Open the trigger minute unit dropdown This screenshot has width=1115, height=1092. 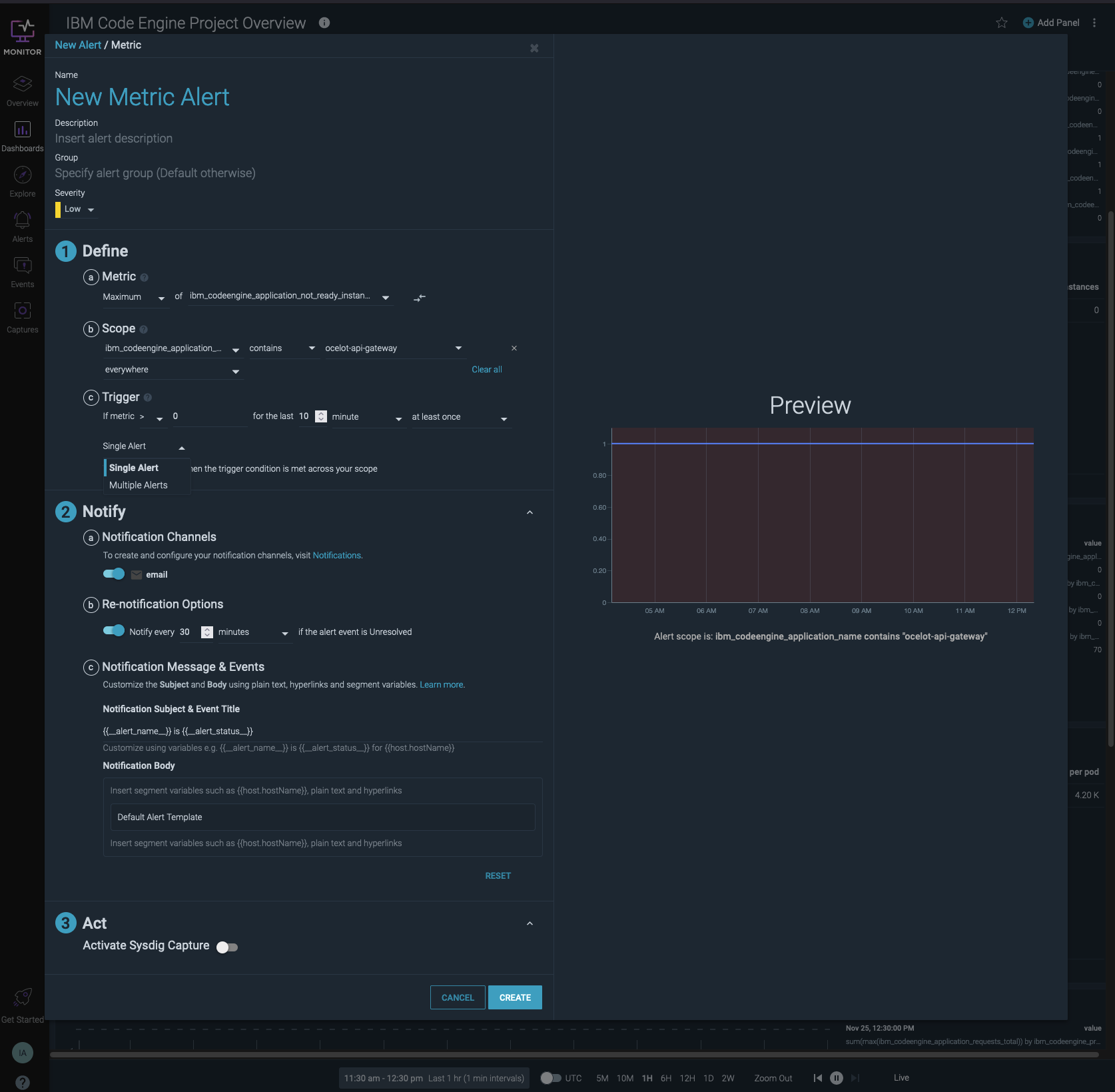[368, 417]
